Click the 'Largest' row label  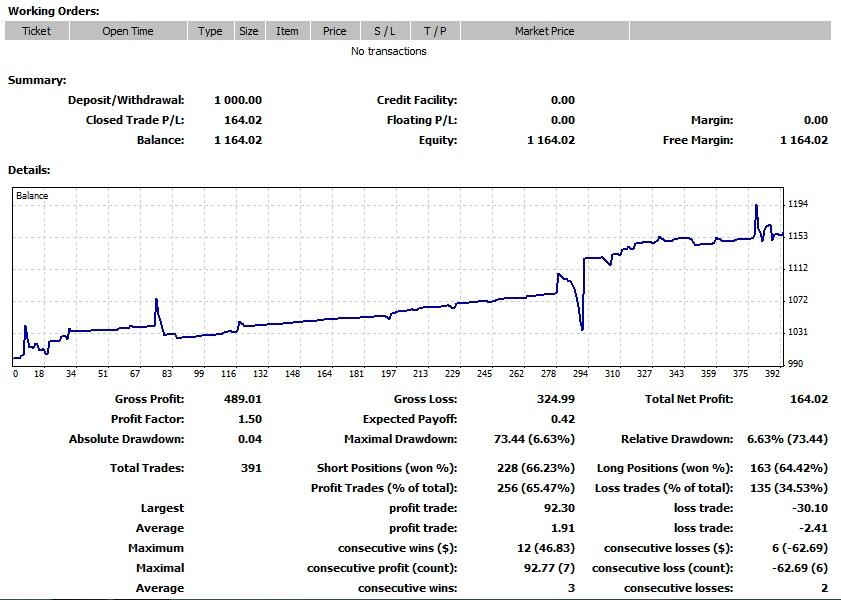[x=162, y=508]
